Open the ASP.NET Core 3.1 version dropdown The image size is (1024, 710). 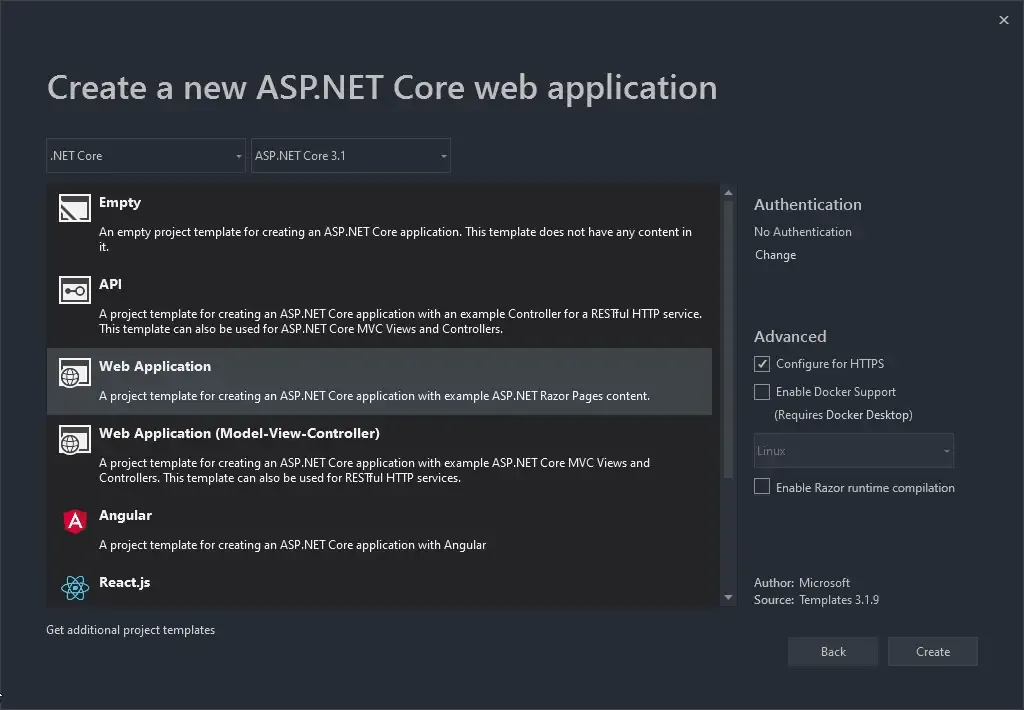(x=442, y=156)
